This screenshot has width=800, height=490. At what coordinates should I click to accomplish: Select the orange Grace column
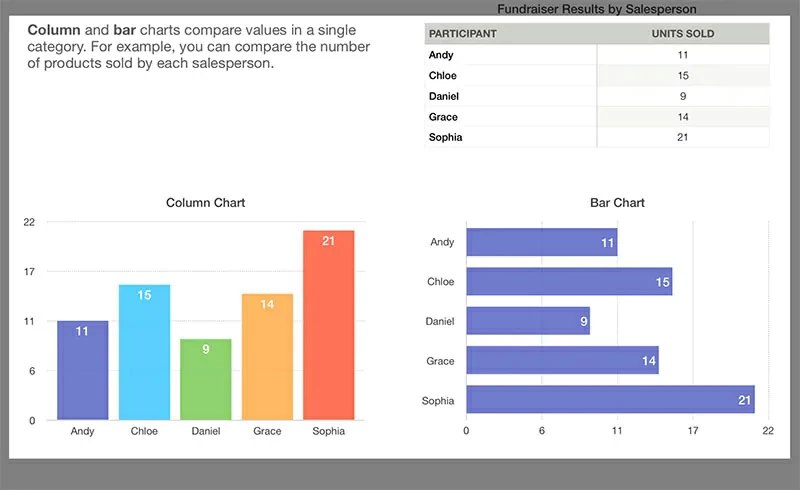coord(267,357)
